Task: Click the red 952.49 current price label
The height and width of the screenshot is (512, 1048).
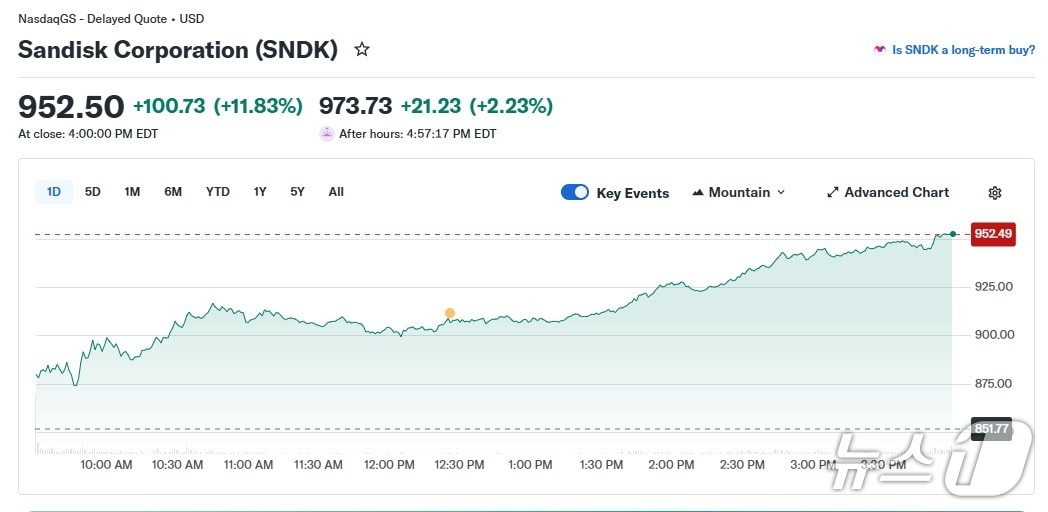Action: click(993, 234)
